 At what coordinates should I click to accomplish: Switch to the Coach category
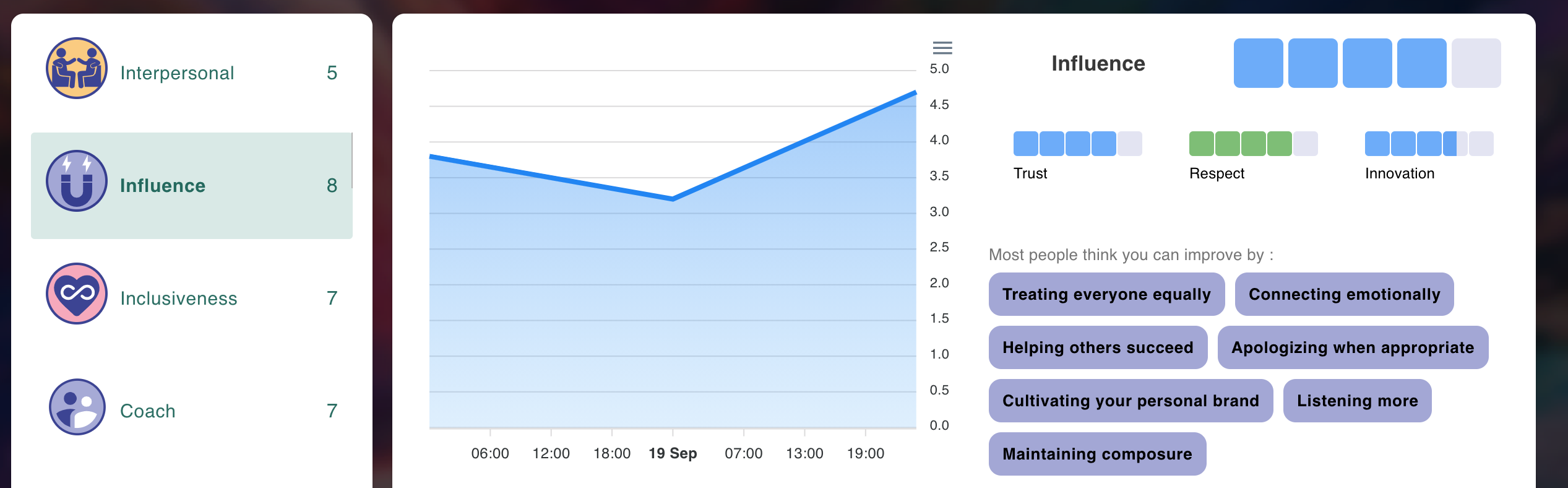point(147,411)
